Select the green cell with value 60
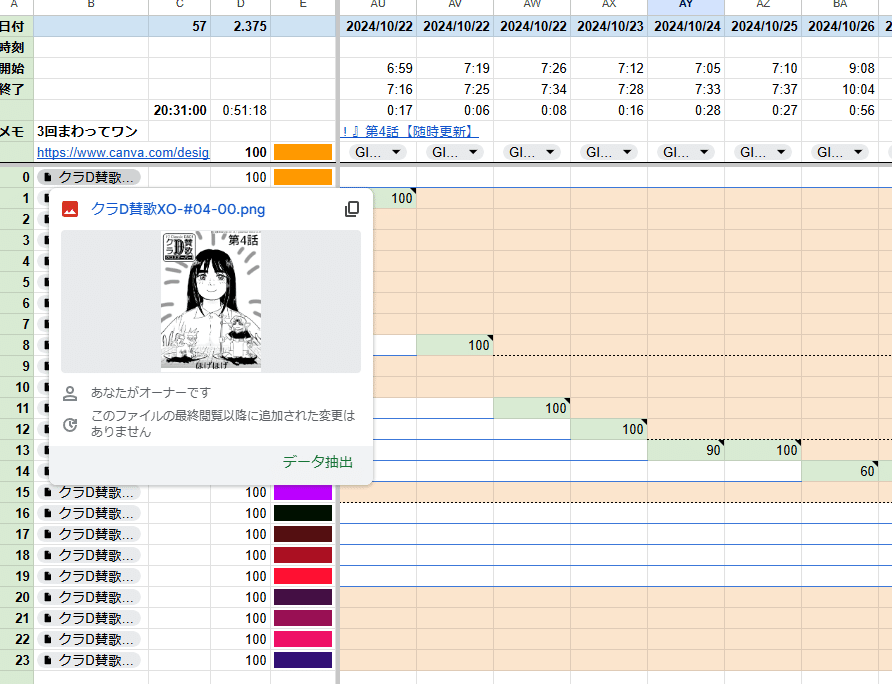The image size is (892, 684). point(840,471)
